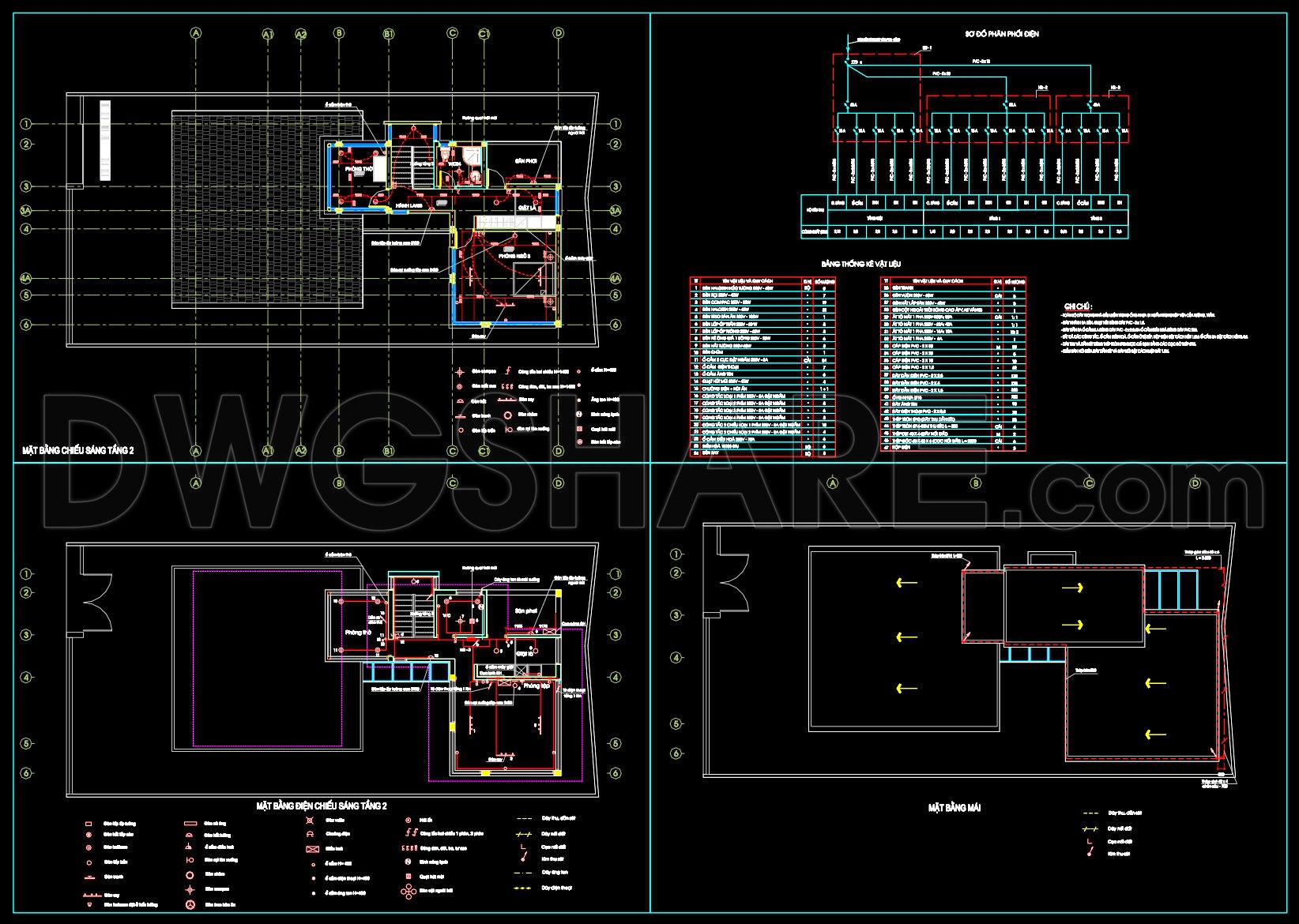Select lowercase 'Sân phơi' label in electrical plan

[x=526, y=610]
